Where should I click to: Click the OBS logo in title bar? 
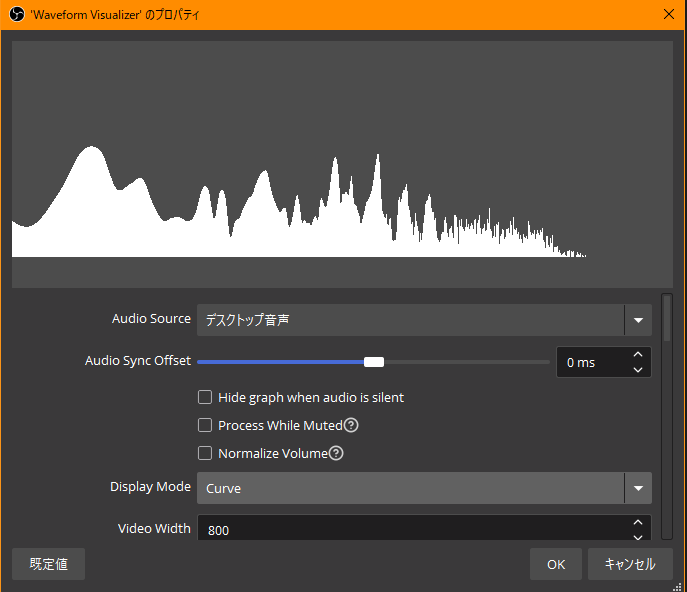click(17, 14)
